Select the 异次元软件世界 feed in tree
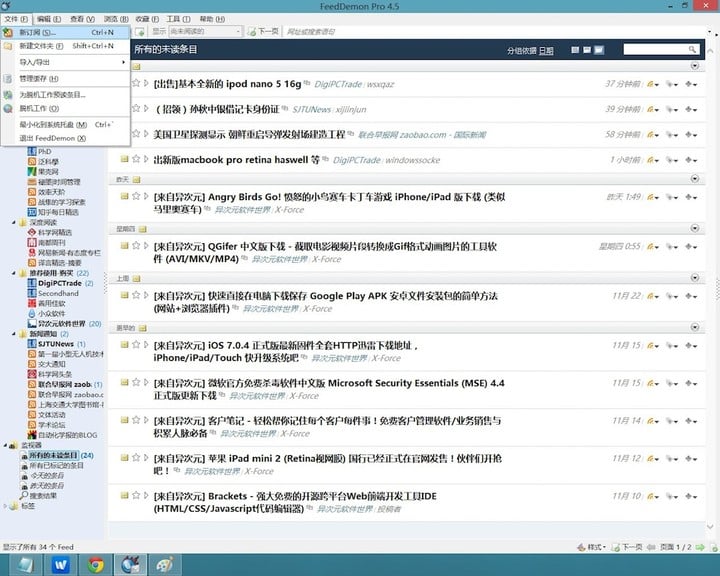This screenshot has height=576, width=720. pyautogui.click(x=62, y=323)
